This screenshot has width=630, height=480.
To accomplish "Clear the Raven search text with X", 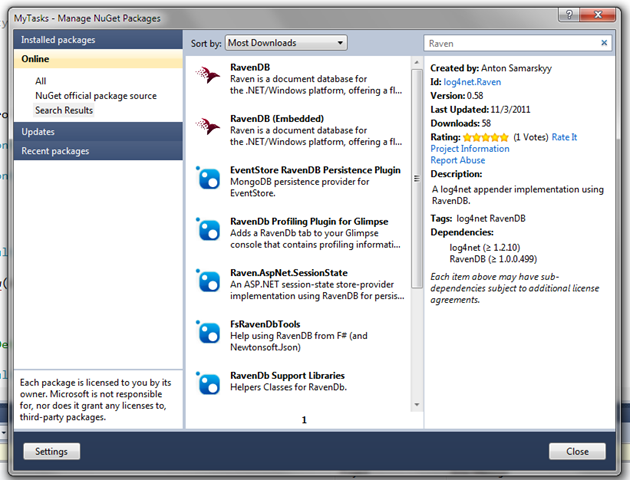I will click(604, 43).
